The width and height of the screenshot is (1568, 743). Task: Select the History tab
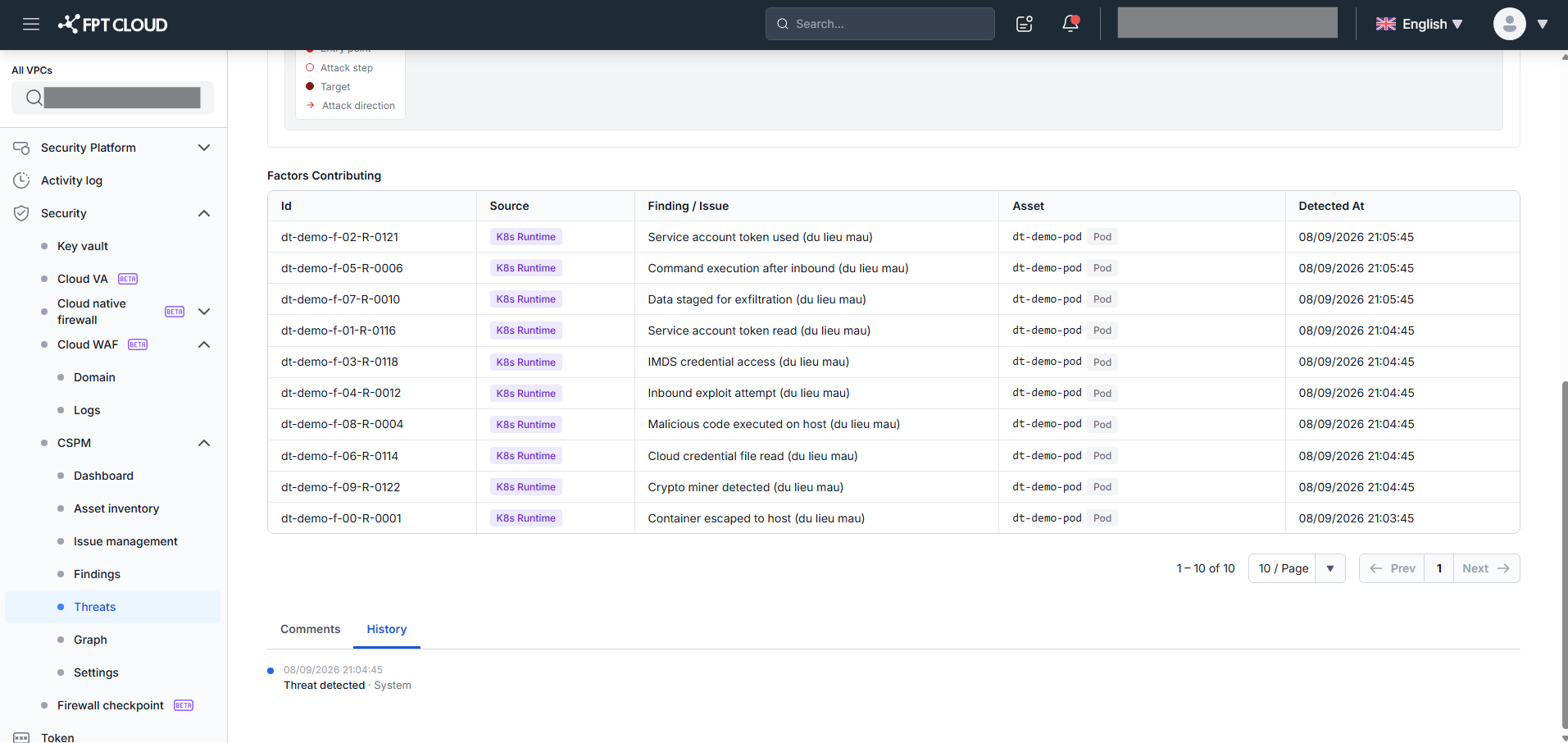pos(387,629)
